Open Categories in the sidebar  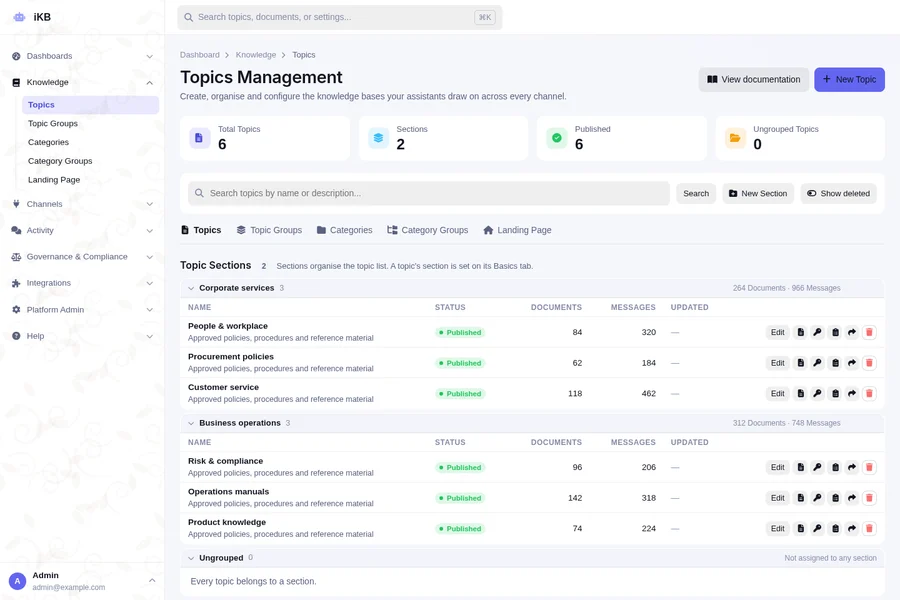tap(91, 142)
